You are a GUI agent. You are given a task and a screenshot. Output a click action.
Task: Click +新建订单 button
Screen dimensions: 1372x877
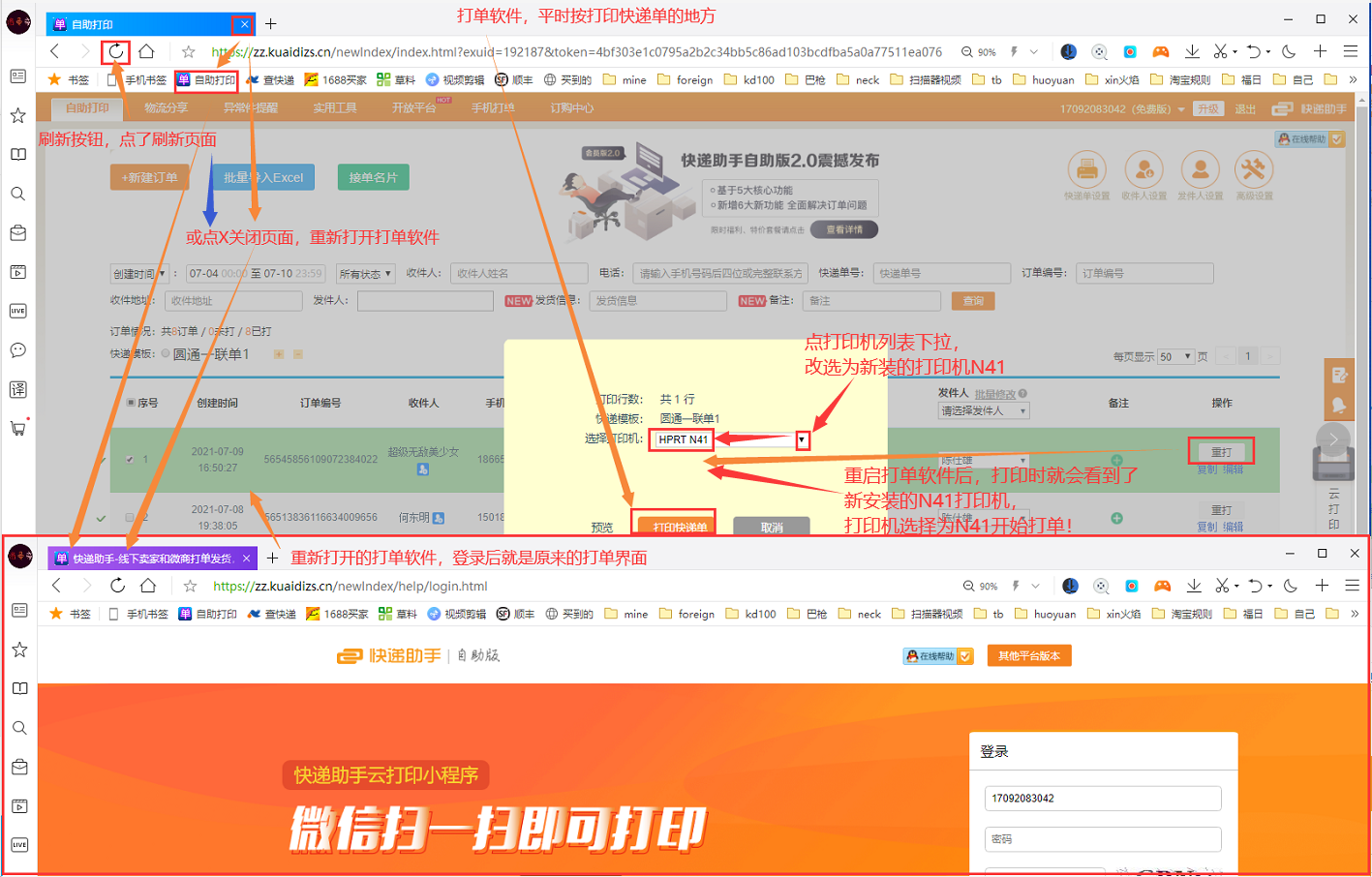(x=150, y=178)
